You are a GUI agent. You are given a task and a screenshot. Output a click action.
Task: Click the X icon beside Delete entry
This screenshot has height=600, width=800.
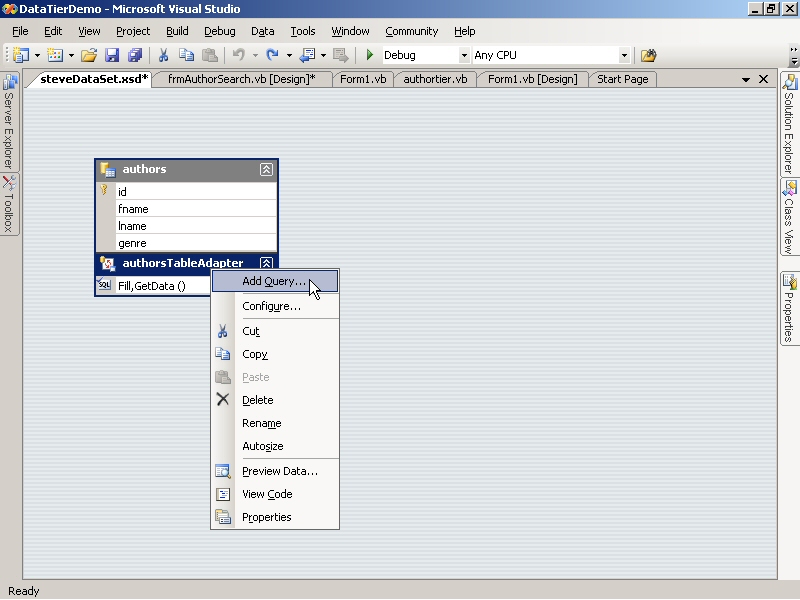click(222, 399)
